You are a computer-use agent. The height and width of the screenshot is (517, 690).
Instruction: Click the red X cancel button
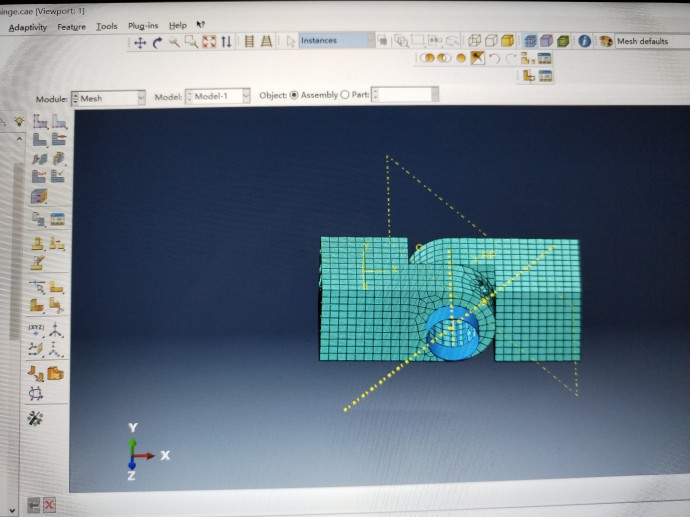click(x=49, y=505)
